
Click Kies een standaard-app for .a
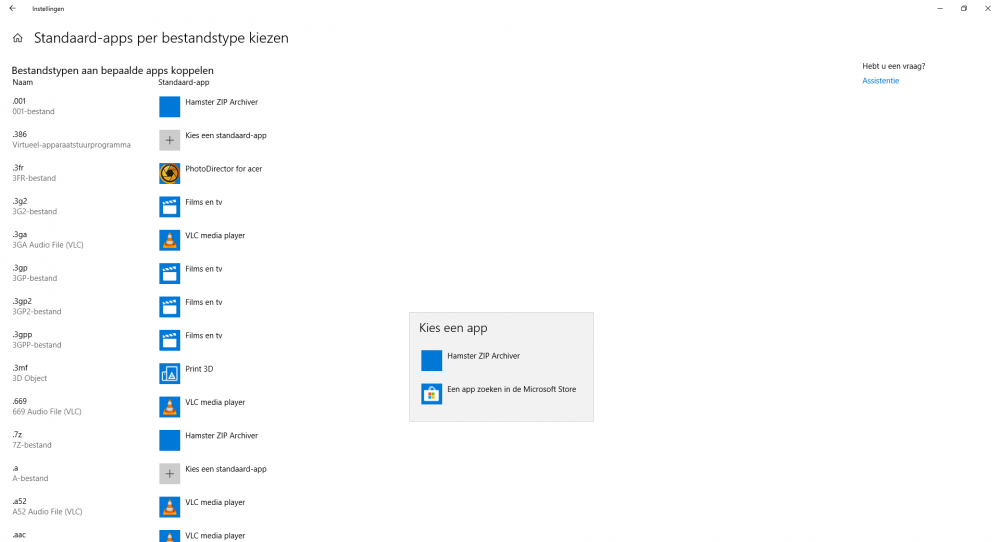[x=226, y=469]
